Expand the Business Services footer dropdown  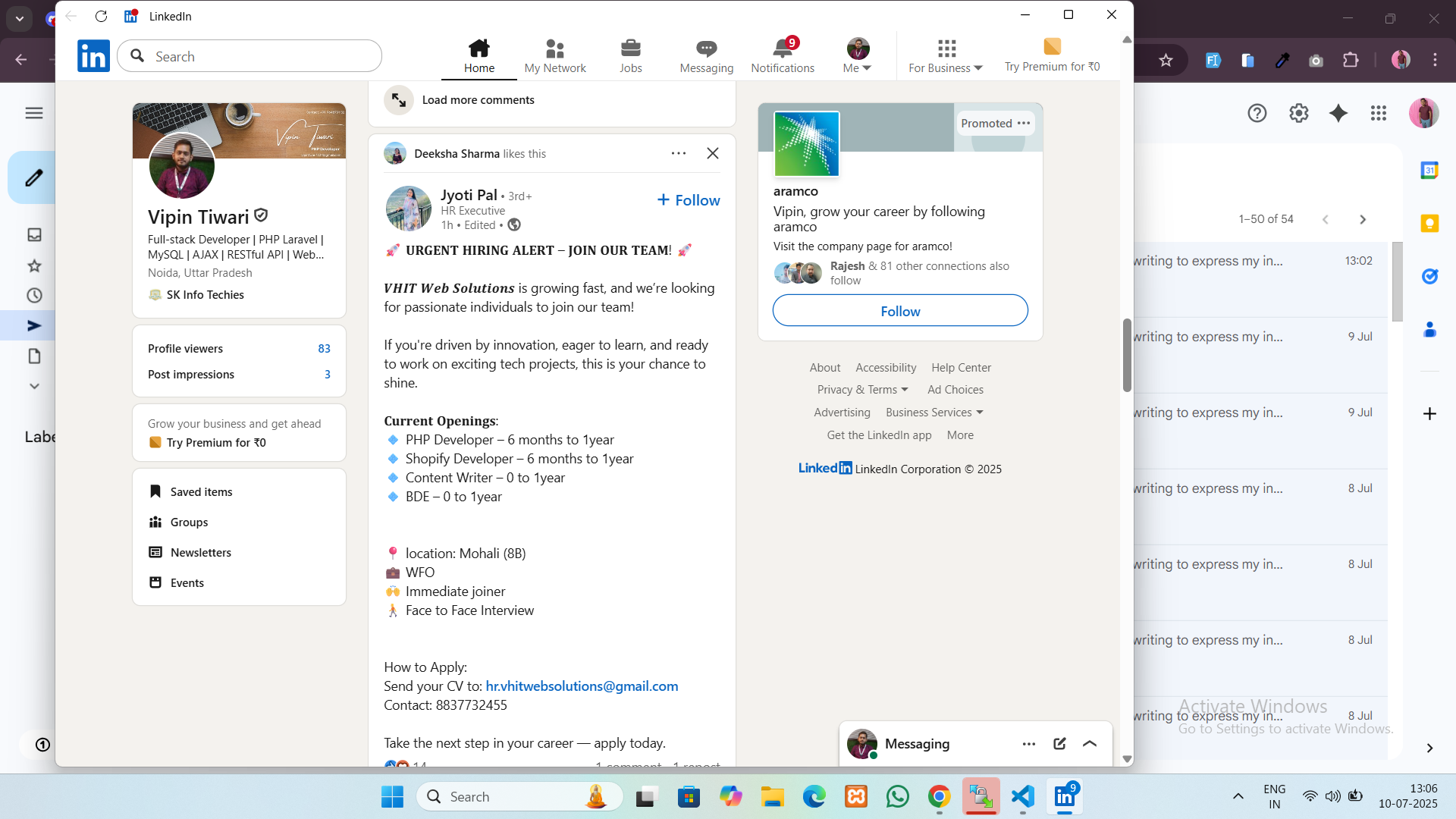point(934,412)
